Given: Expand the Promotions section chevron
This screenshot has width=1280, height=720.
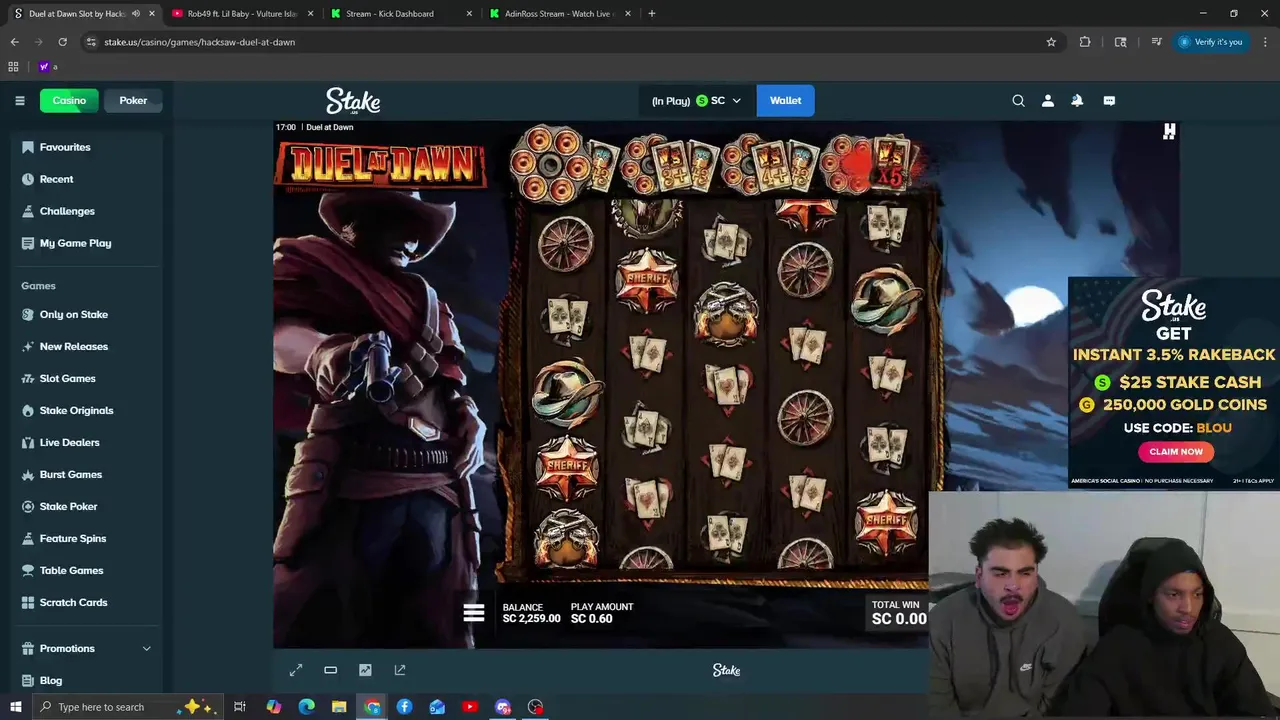Looking at the screenshot, I should 146,648.
